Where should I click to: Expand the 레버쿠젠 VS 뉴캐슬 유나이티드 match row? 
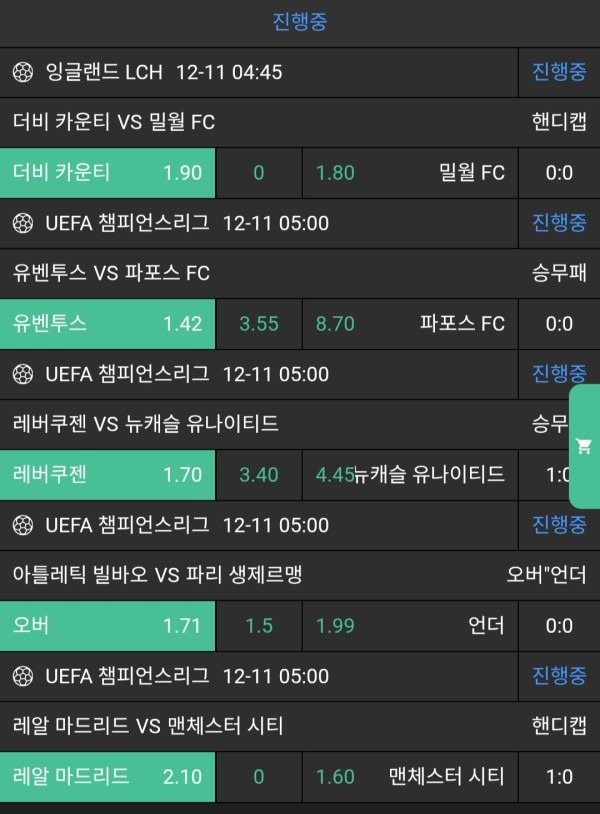tap(250, 424)
